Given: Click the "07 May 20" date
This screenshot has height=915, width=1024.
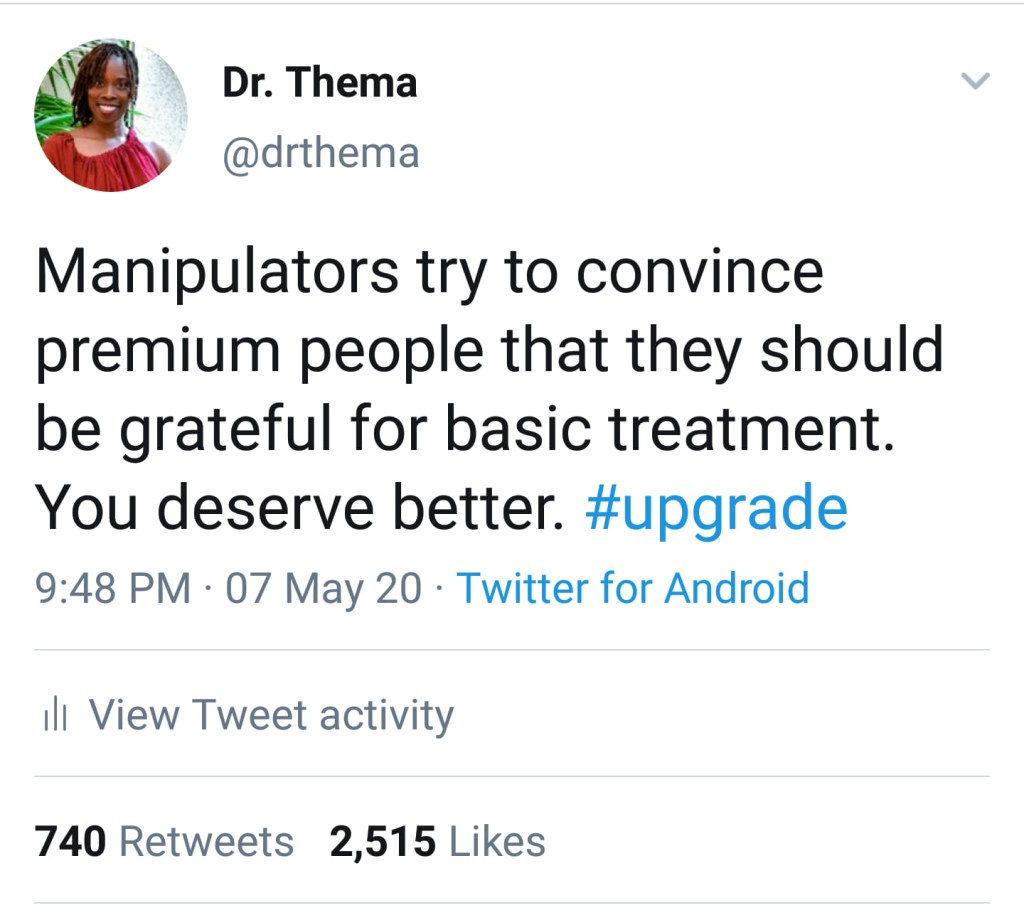Looking at the screenshot, I should tap(324, 588).
